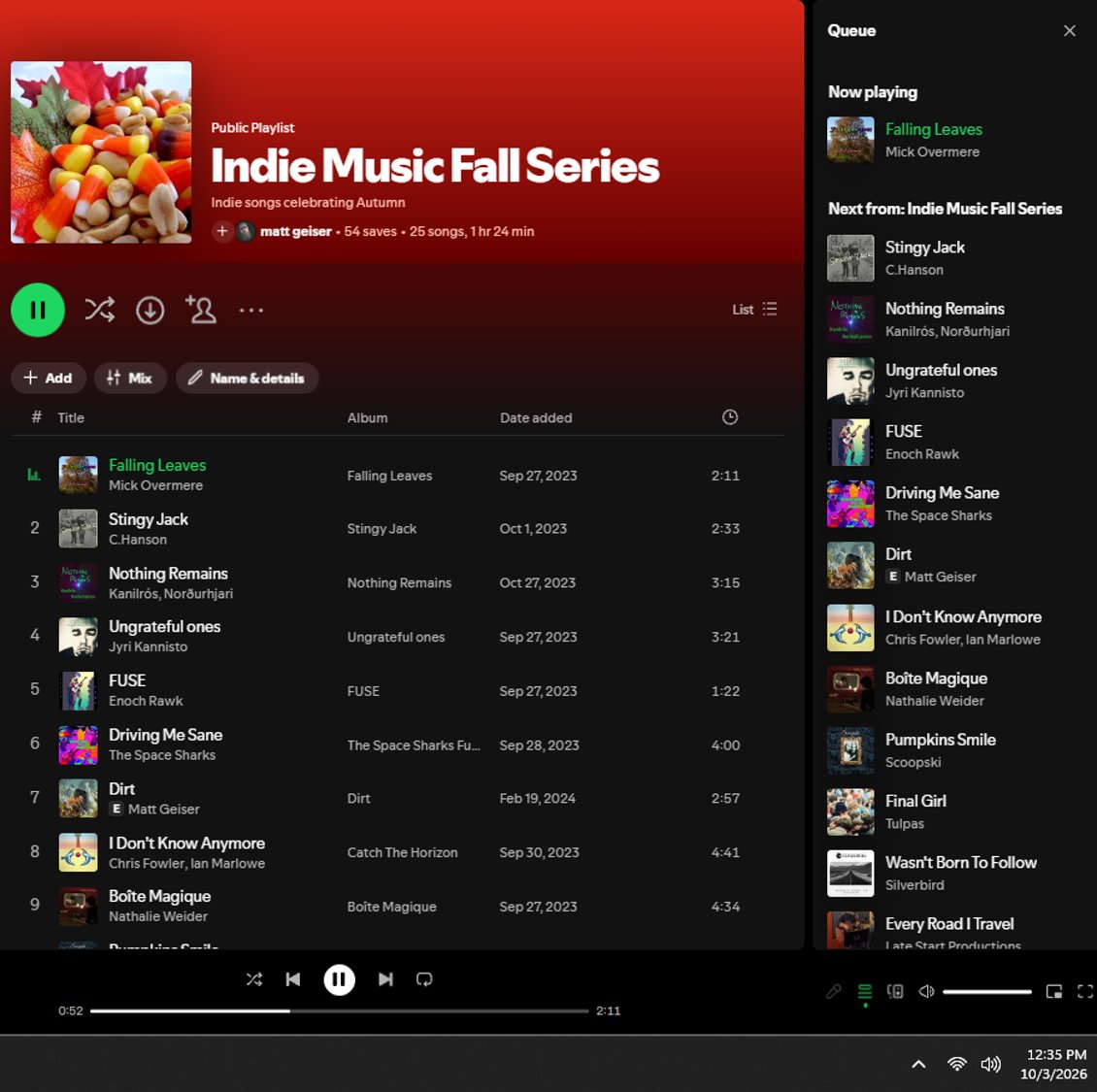Click the Falling Leaves title in the track list

click(157, 465)
